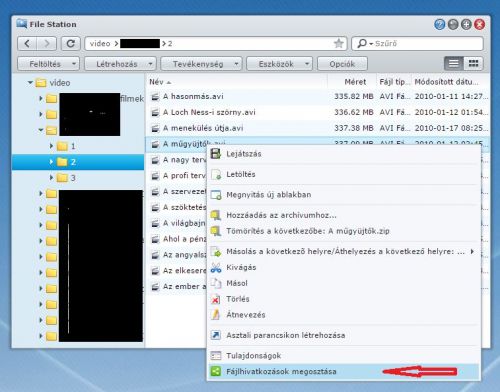
Task: Click folder icon of folder 3
Action: click(62, 178)
